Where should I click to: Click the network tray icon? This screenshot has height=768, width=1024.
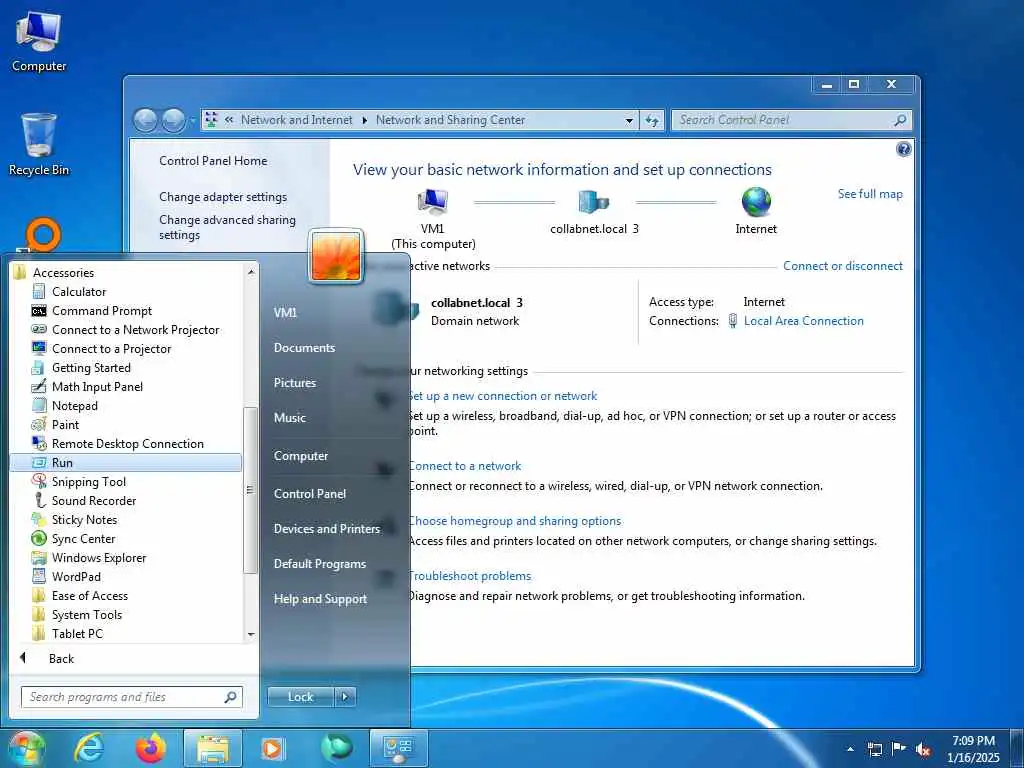point(874,750)
